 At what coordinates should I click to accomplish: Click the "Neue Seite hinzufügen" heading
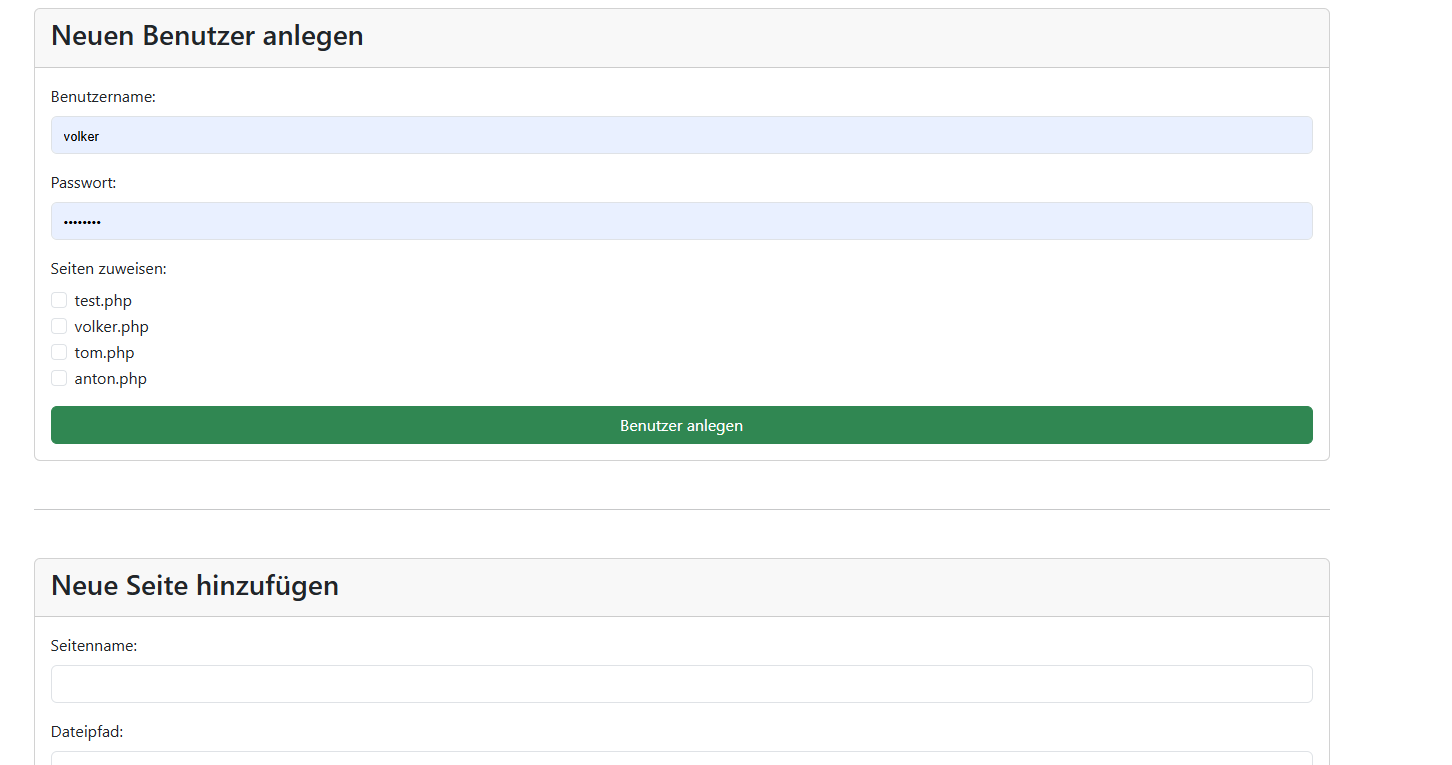pyautogui.click(x=195, y=585)
